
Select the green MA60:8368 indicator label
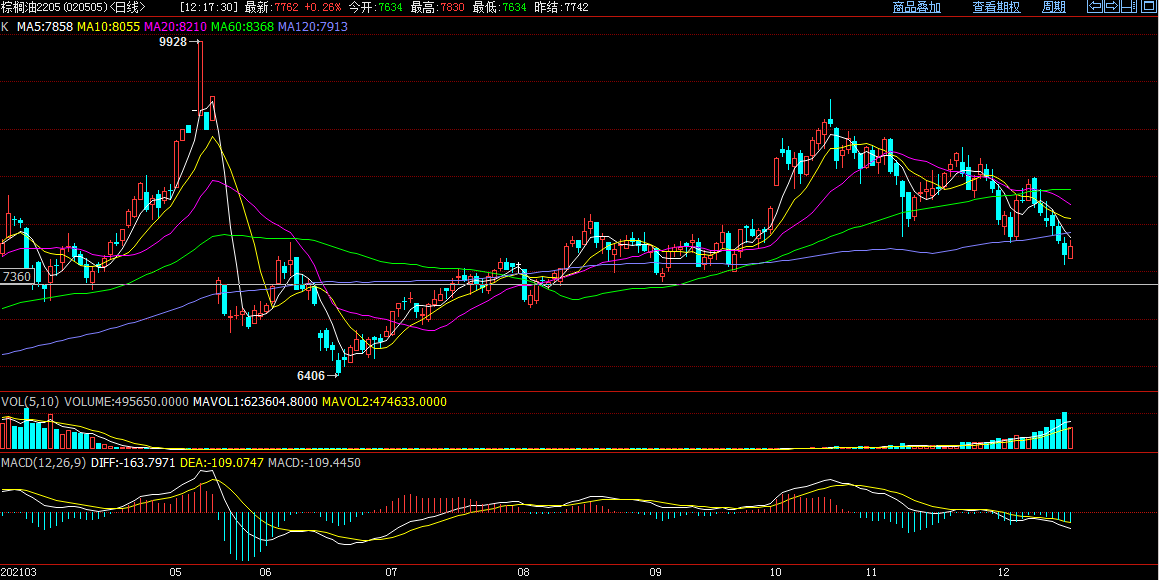(242, 26)
